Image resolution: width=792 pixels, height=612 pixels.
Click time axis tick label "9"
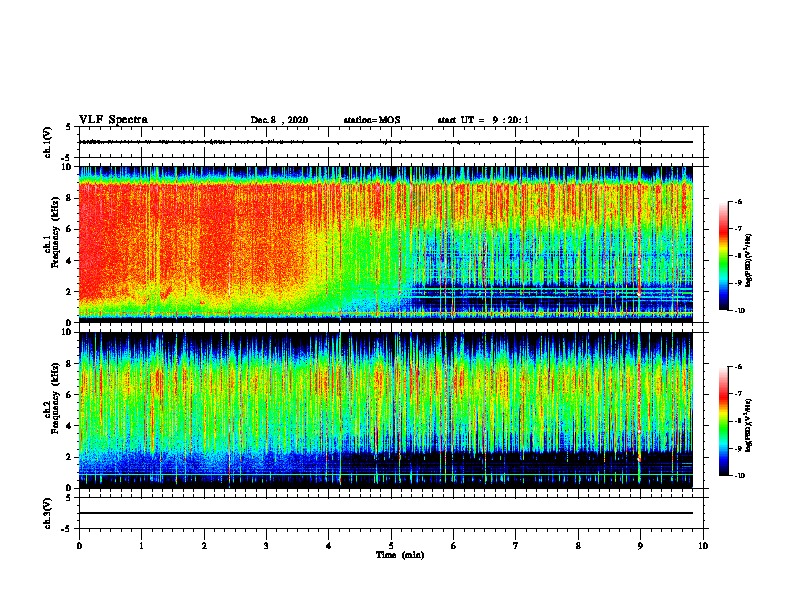(640, 546)
